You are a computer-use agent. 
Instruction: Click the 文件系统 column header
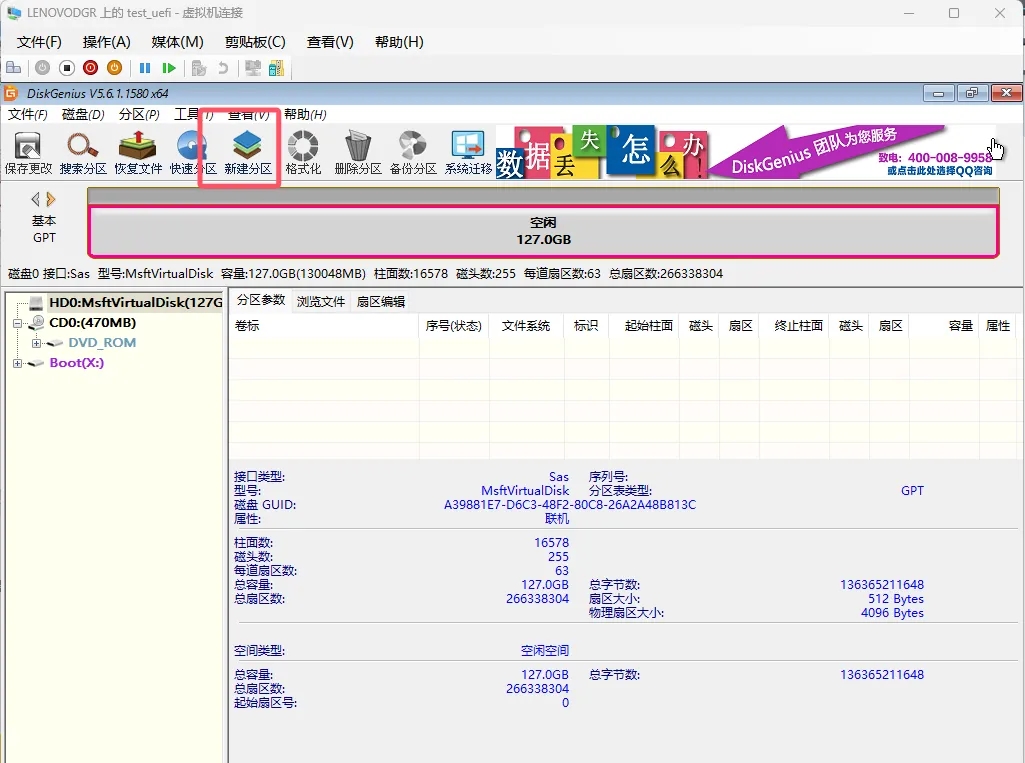pyautogui.click(x=526, y=326)
